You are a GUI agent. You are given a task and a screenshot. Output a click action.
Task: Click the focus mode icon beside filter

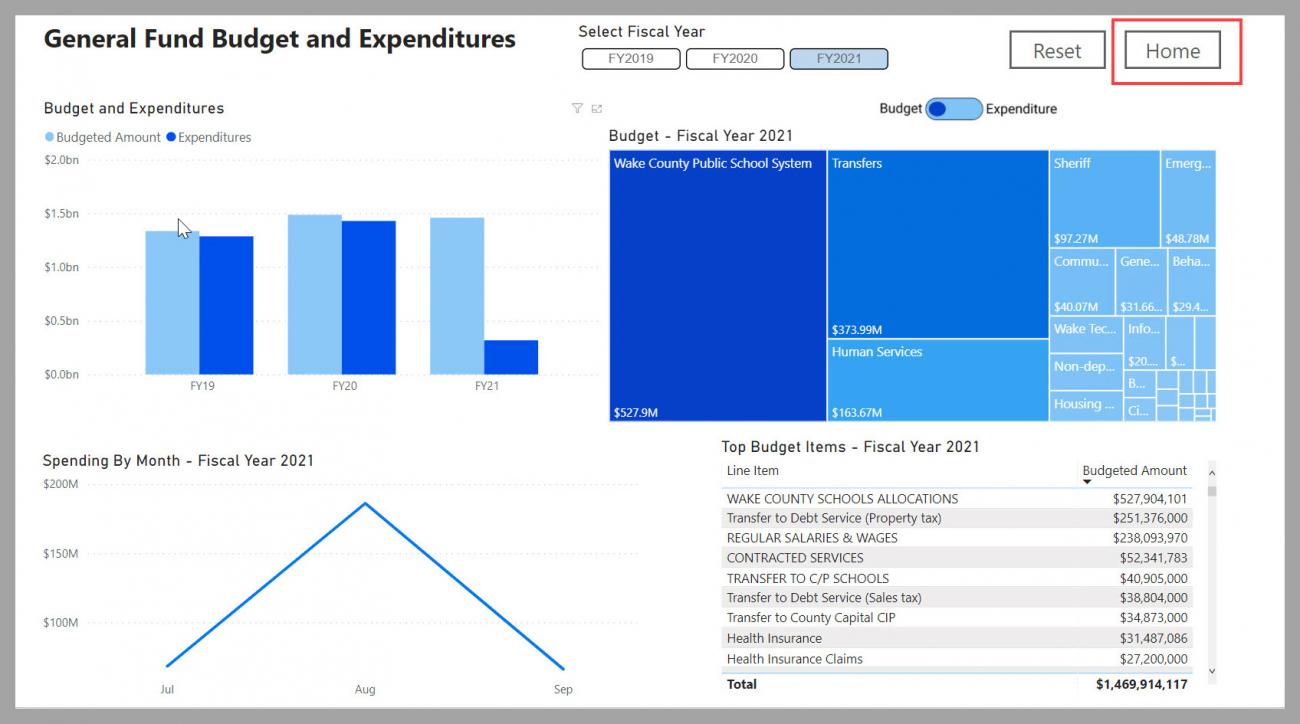click(x=597, y=108)
